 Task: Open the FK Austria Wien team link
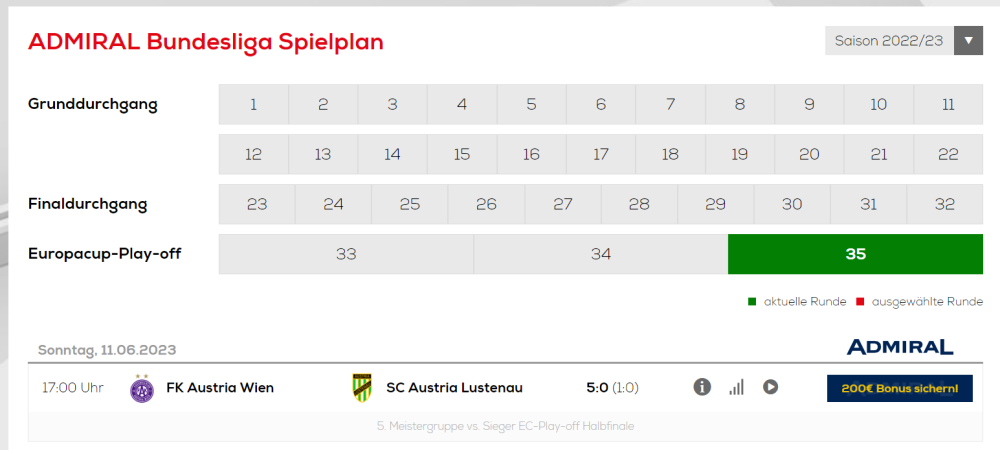coord(220,388)
